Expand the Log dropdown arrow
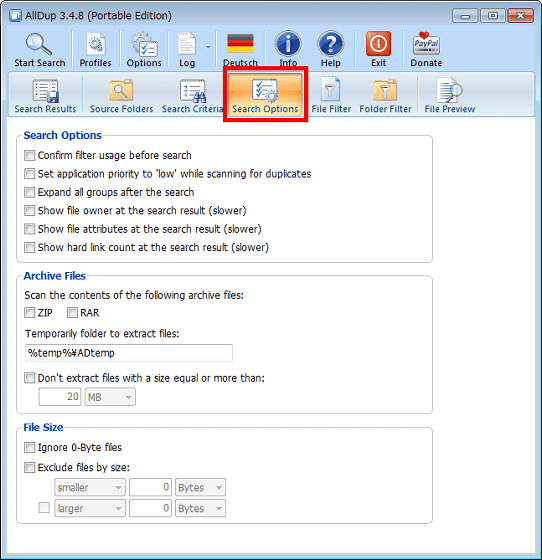Screen dimensions: 542x560 click(208, 47)
